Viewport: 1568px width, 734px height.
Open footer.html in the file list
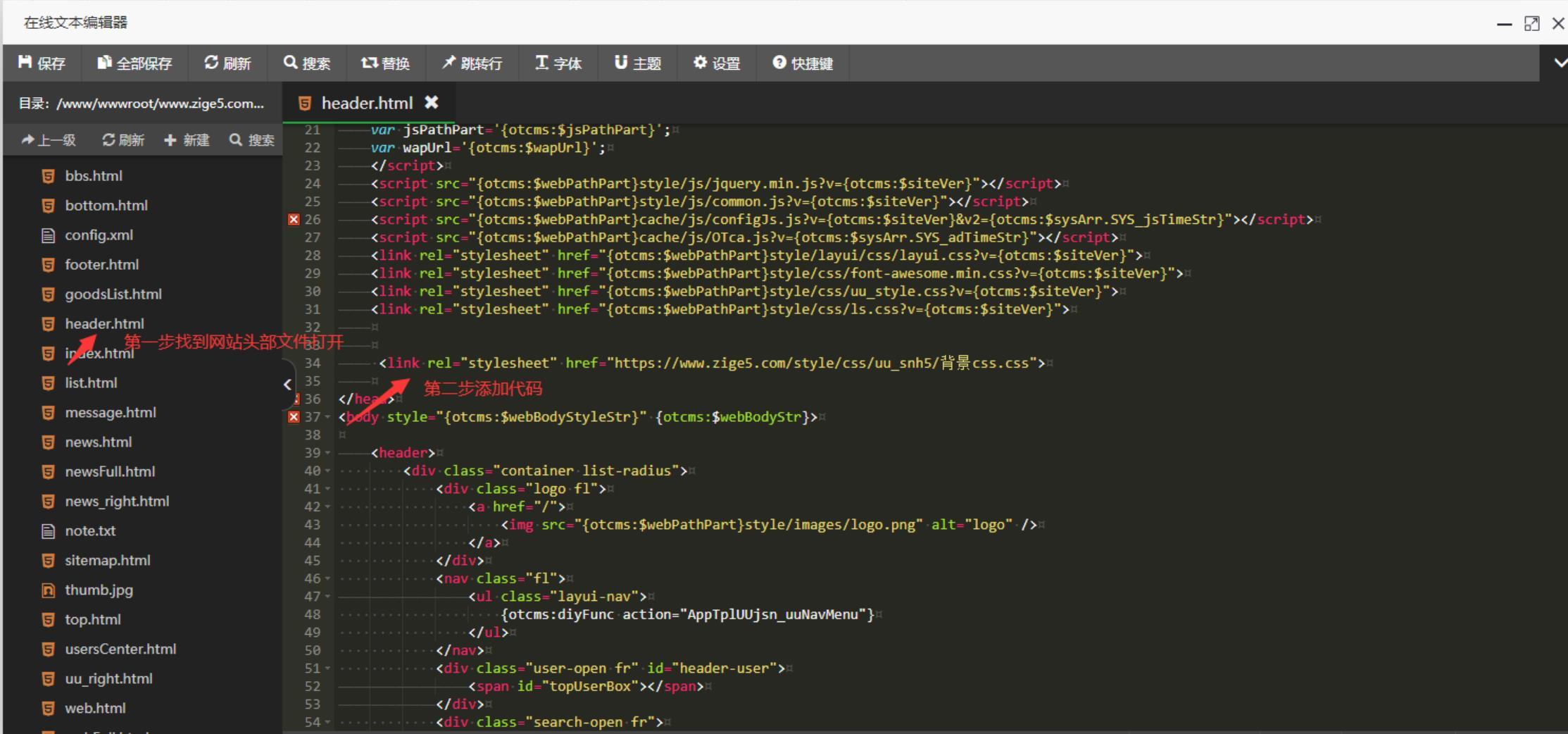[102, 264]
